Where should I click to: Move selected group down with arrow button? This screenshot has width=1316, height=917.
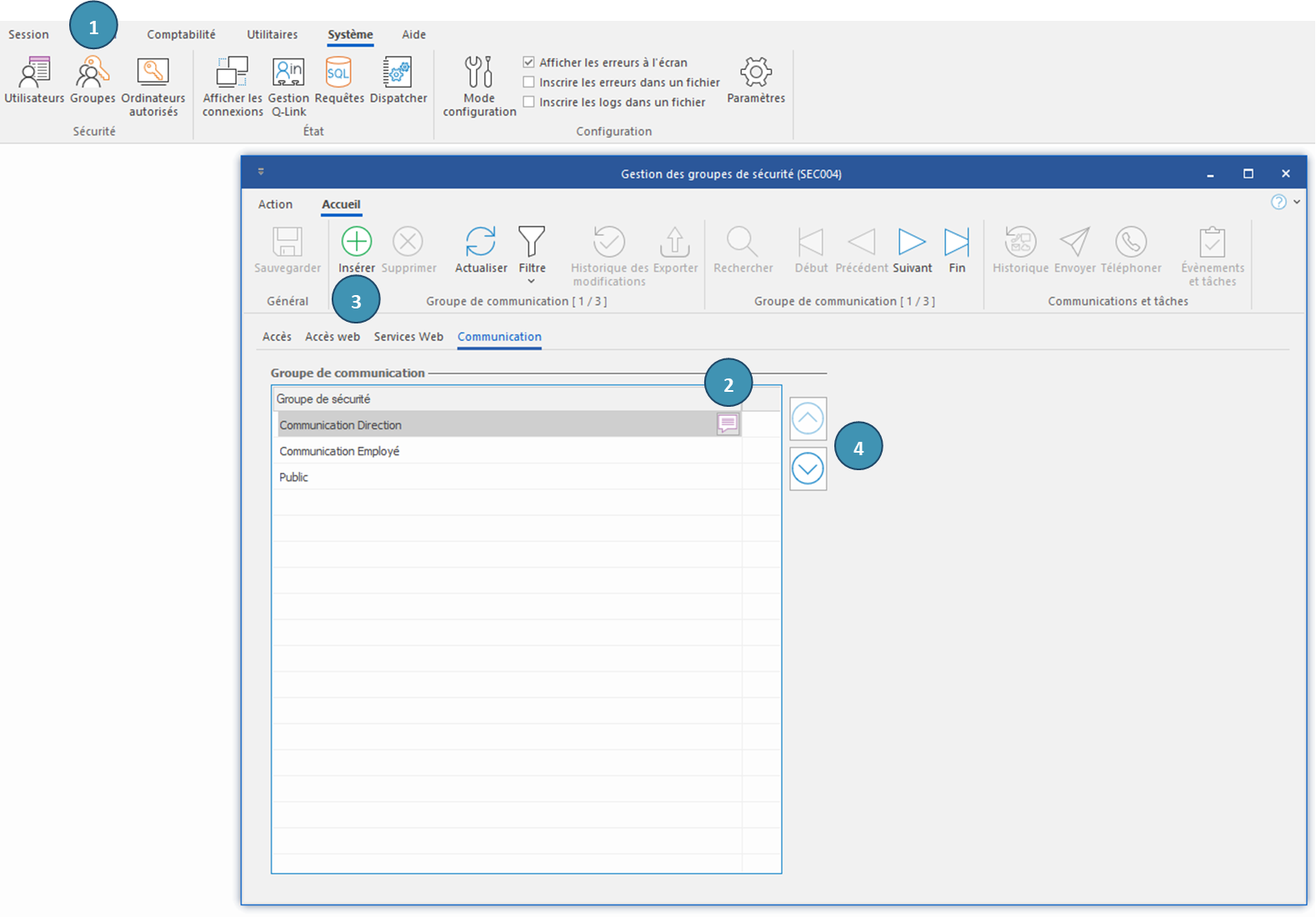pos(808,469)
